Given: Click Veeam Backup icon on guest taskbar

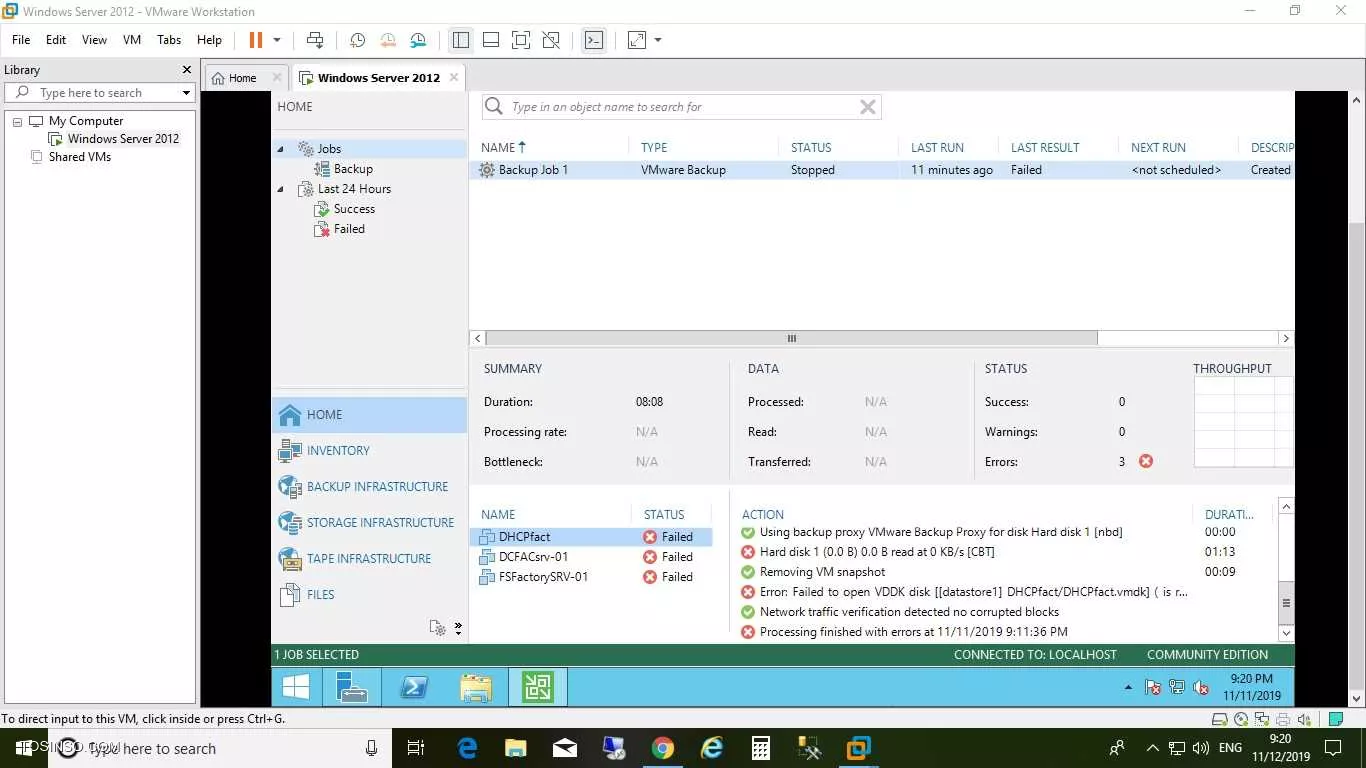Looking at the screenshot, I should click(x=538, y=687).
